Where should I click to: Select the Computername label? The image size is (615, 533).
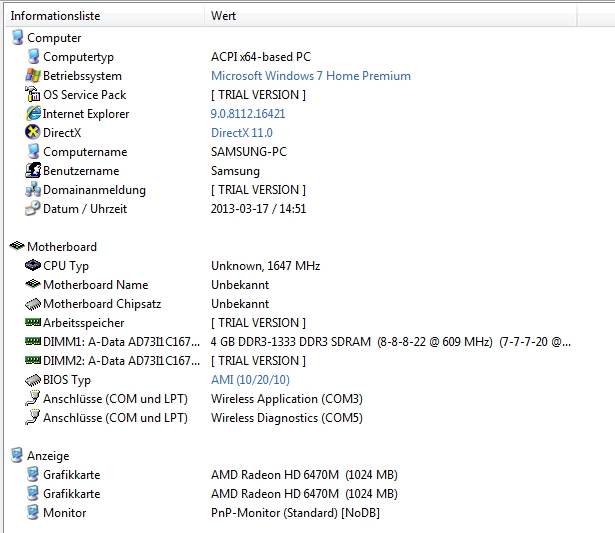click(x=85, y=152)
